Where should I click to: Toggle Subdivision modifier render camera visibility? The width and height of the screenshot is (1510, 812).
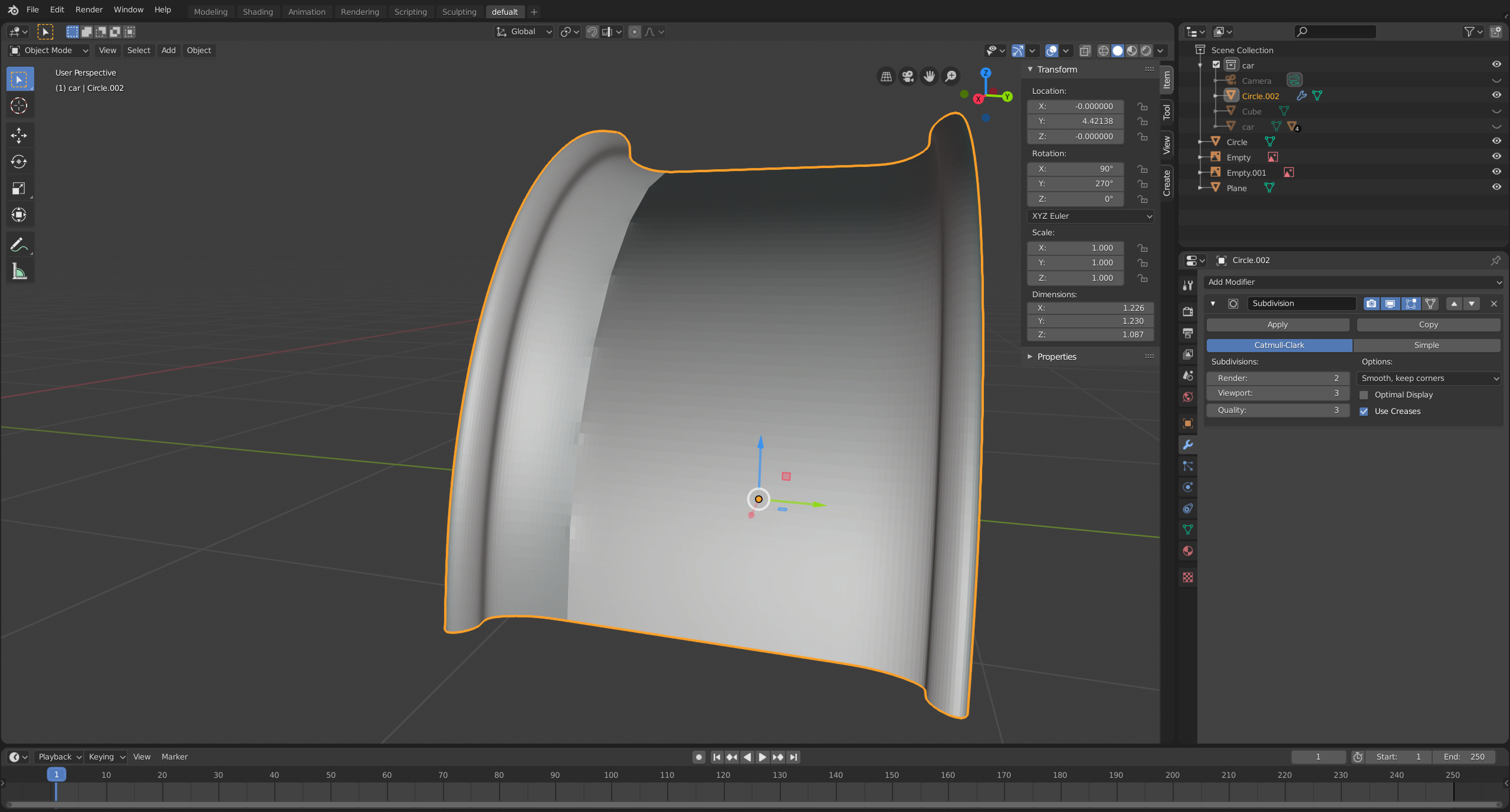(x=1371, y=304)
